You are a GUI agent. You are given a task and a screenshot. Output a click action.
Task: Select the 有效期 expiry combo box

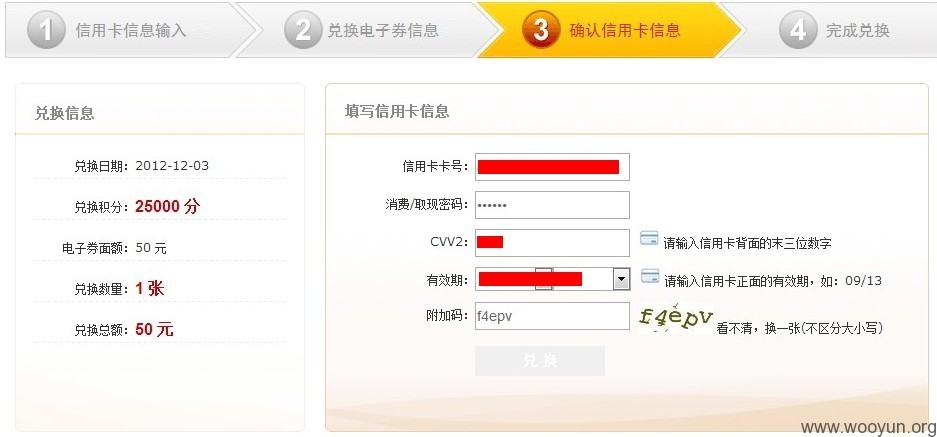pos(553,279)
